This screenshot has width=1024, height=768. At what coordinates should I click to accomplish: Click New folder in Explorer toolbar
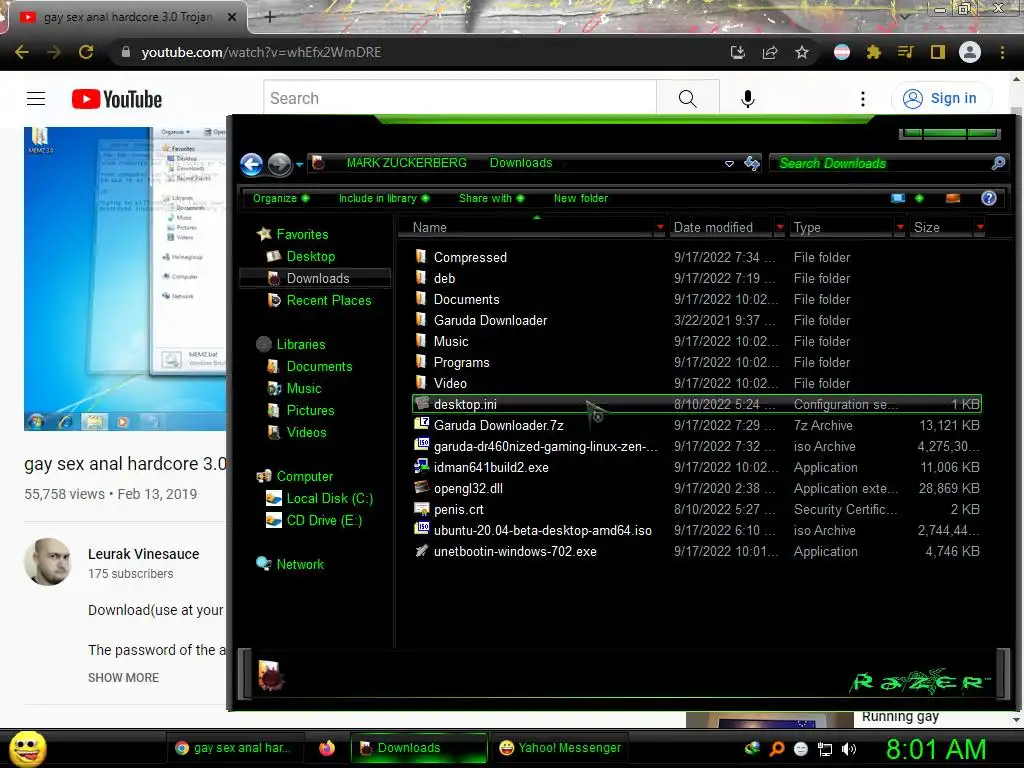pos(581,199)
